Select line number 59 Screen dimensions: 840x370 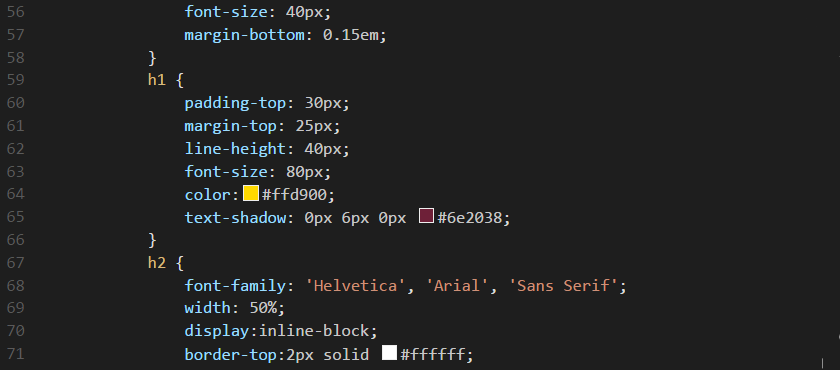point(16,80)
